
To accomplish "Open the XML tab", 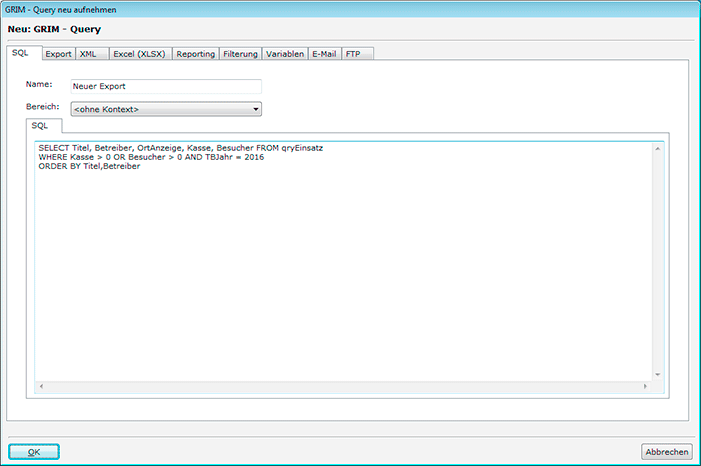I will point(88,54).
